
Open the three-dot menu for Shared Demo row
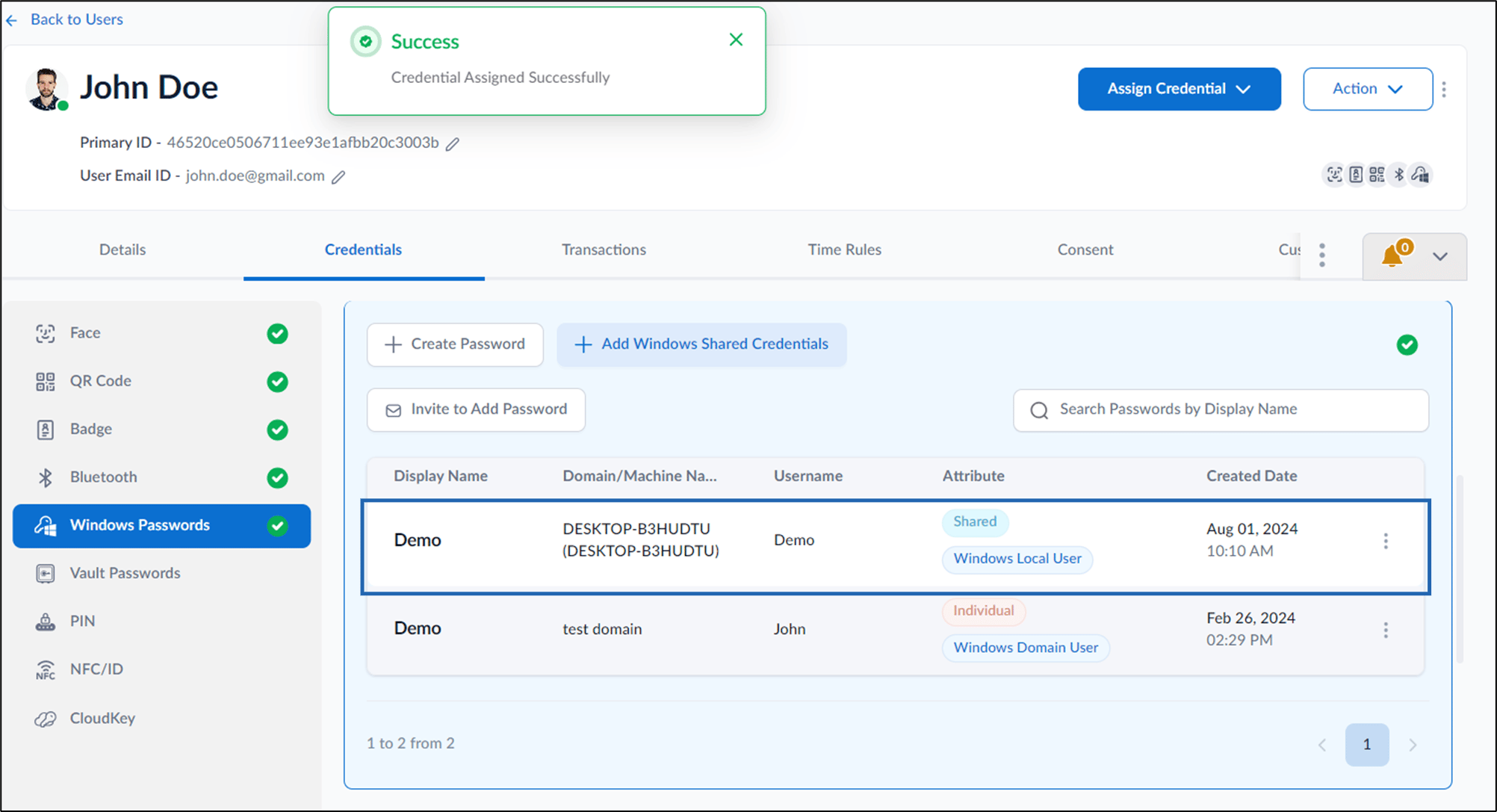point(1386,541)
